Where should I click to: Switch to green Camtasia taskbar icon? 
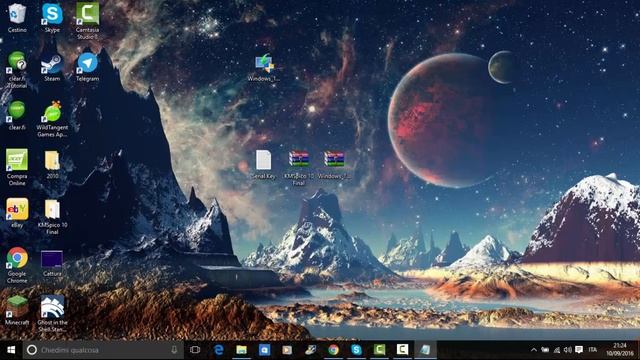click(379, 350)
